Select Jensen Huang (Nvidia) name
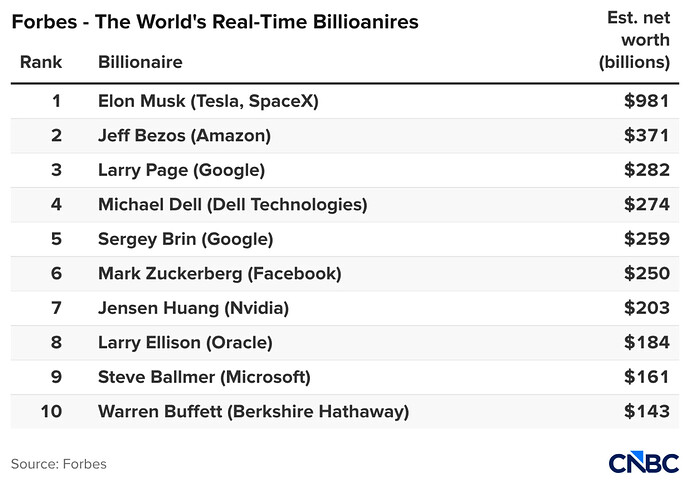The height and width of the screenshot is (488, 690). [194, 308]
